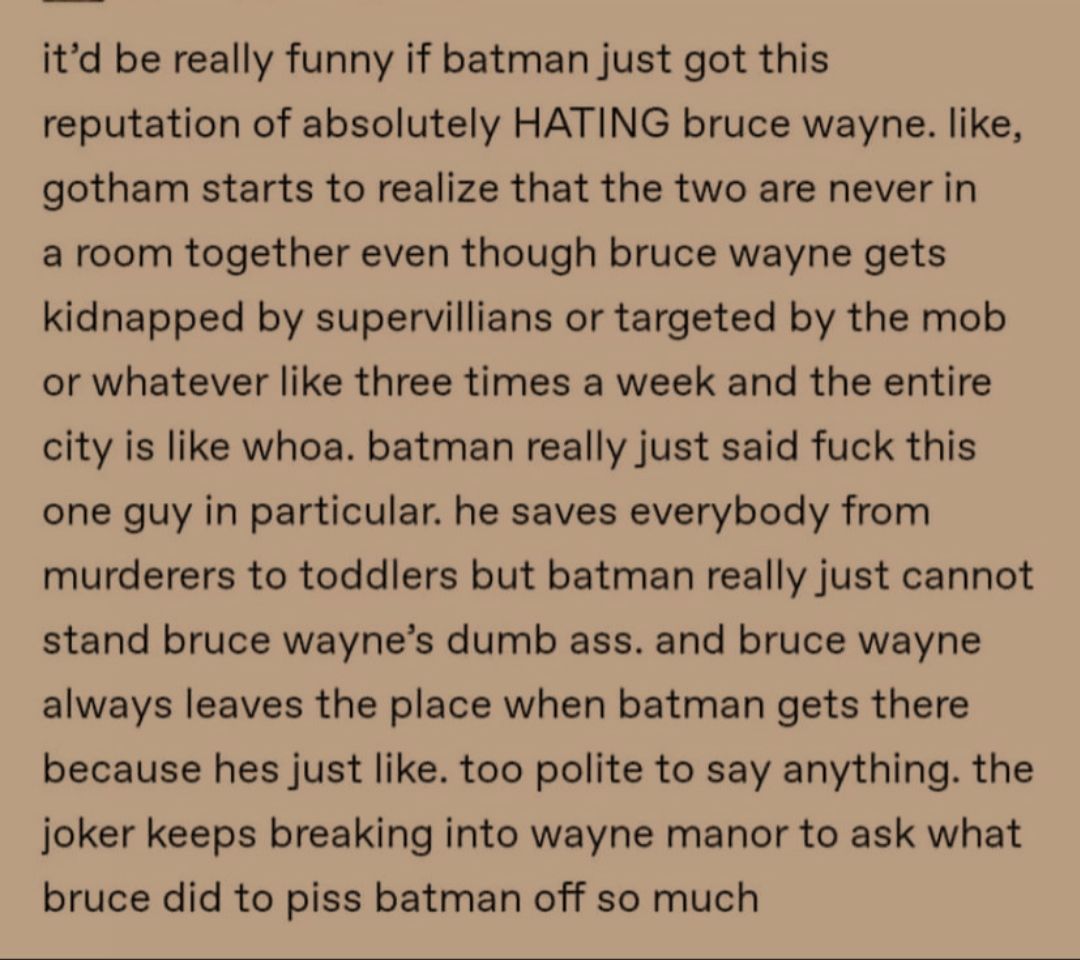Image resolution: width=1080 pixels, height=960 pixels.
Task: Click the cropped avatar above the post
Action: pyautogui.click(x=72, y=3)
